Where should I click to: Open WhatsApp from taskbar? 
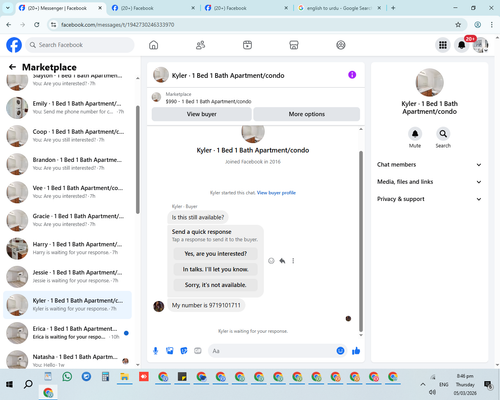(67, 377)
